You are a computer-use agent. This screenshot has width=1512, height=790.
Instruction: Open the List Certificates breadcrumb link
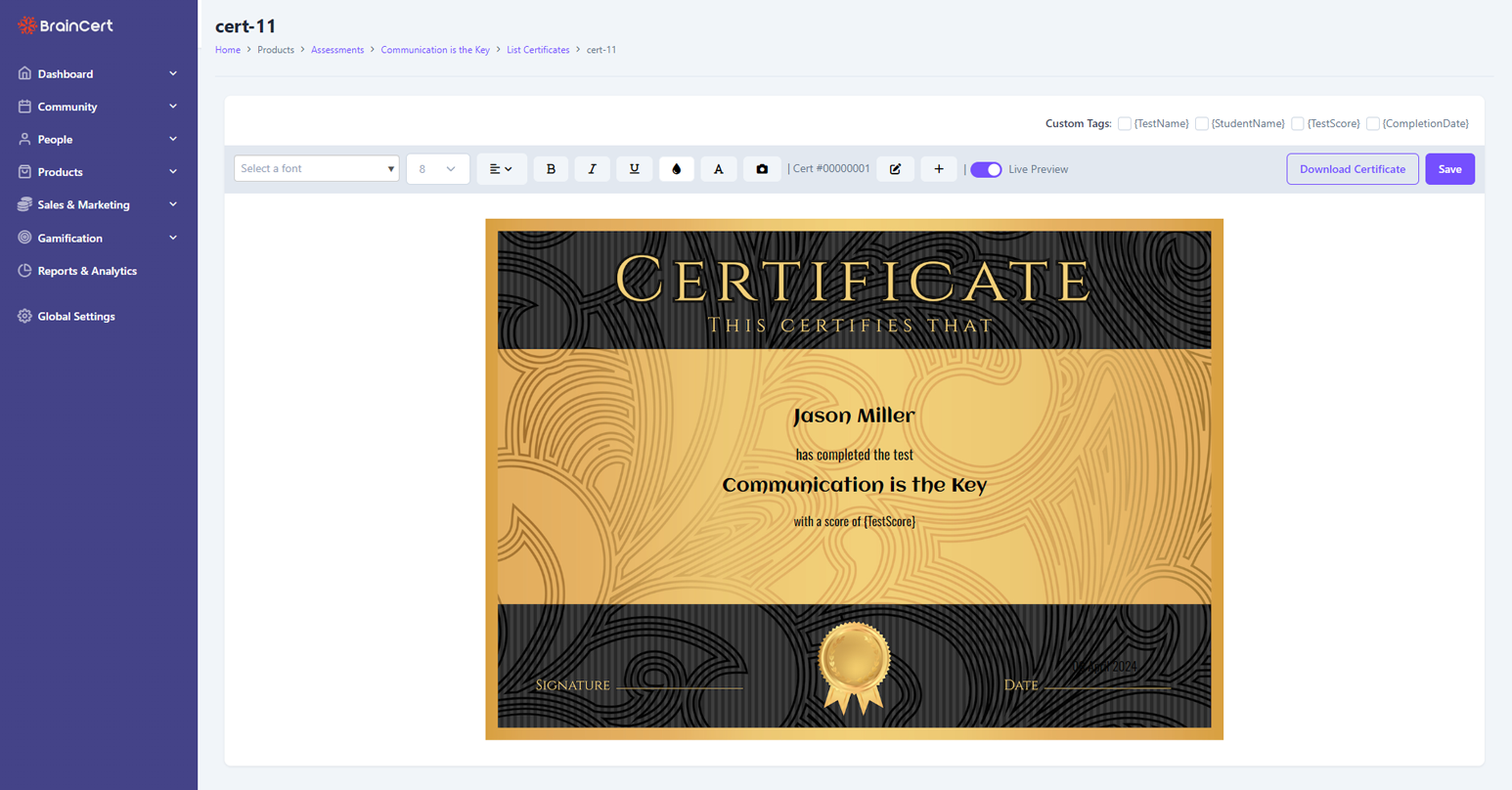tap(538, 49)
